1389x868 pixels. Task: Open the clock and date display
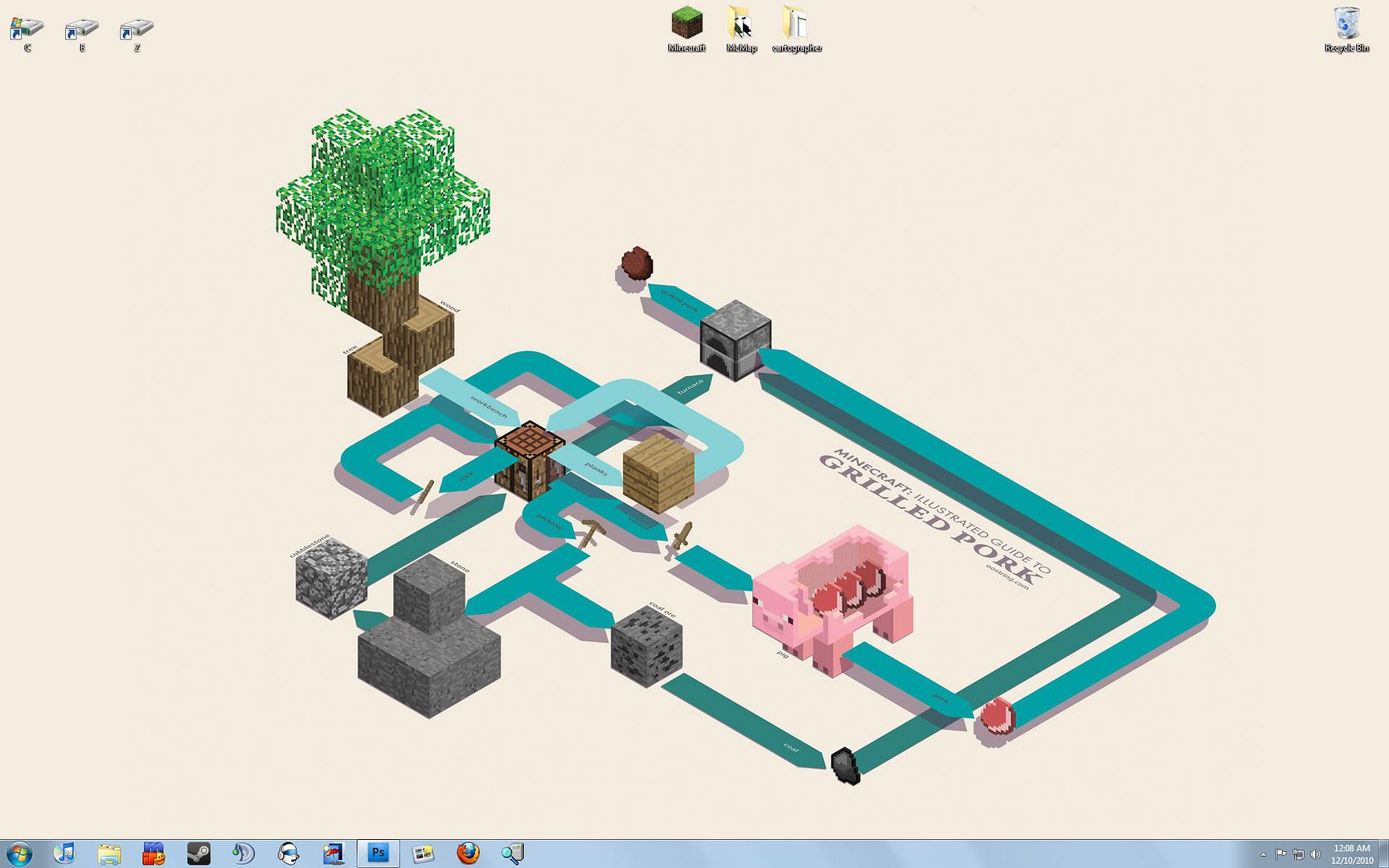click(1351, 854)
